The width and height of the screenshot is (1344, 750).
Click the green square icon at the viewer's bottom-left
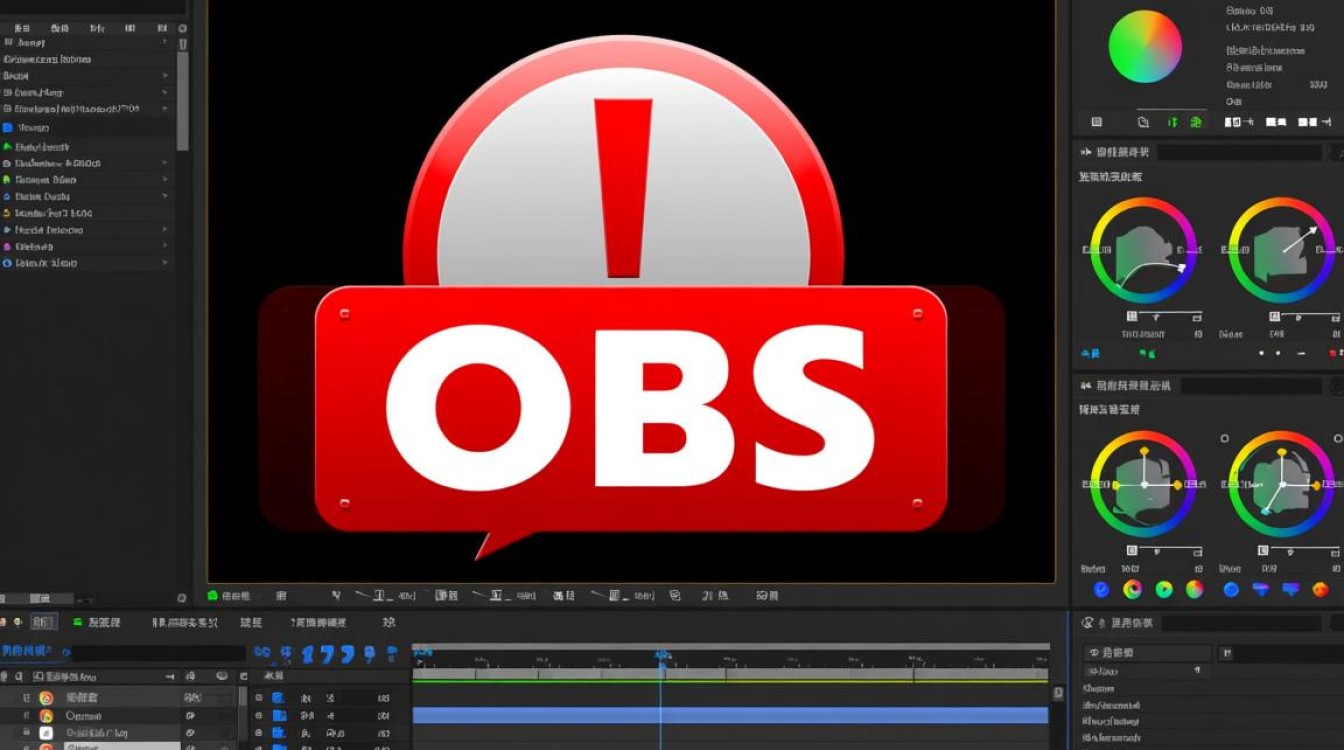(212, 595)
